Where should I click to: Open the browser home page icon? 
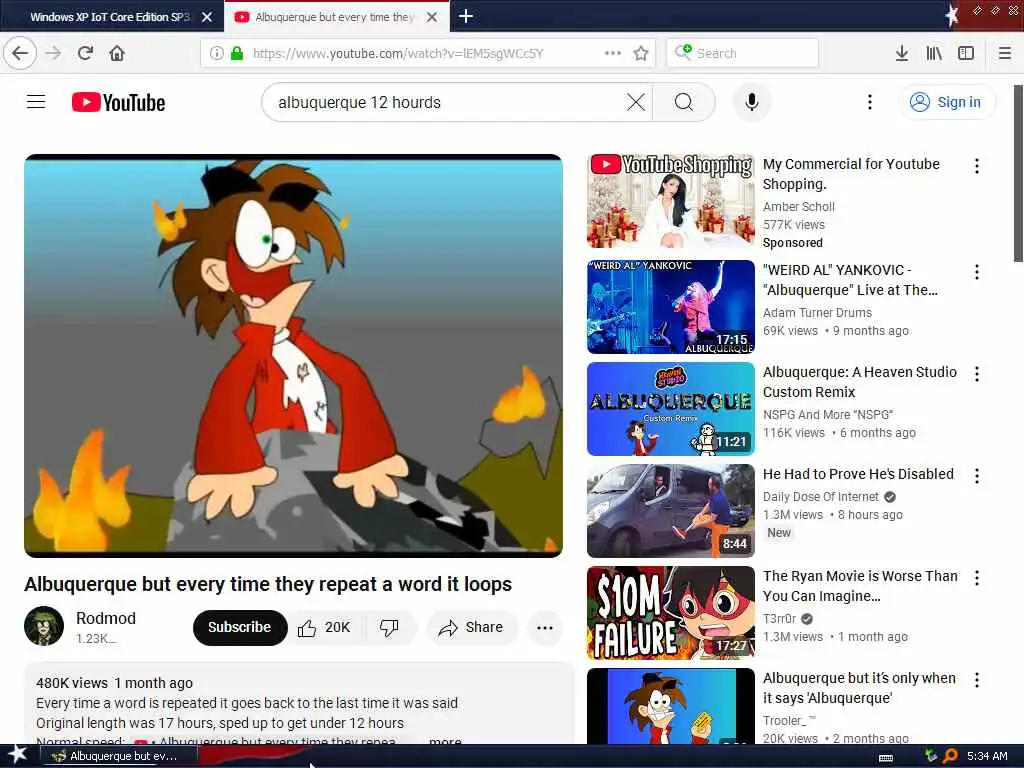coord(117,53)
